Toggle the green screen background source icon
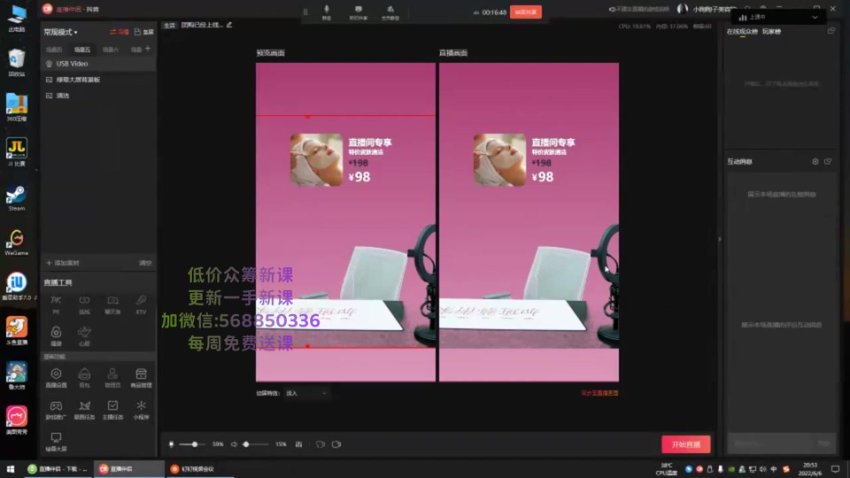This screenshot has width=850, height=478. [49, 80]
